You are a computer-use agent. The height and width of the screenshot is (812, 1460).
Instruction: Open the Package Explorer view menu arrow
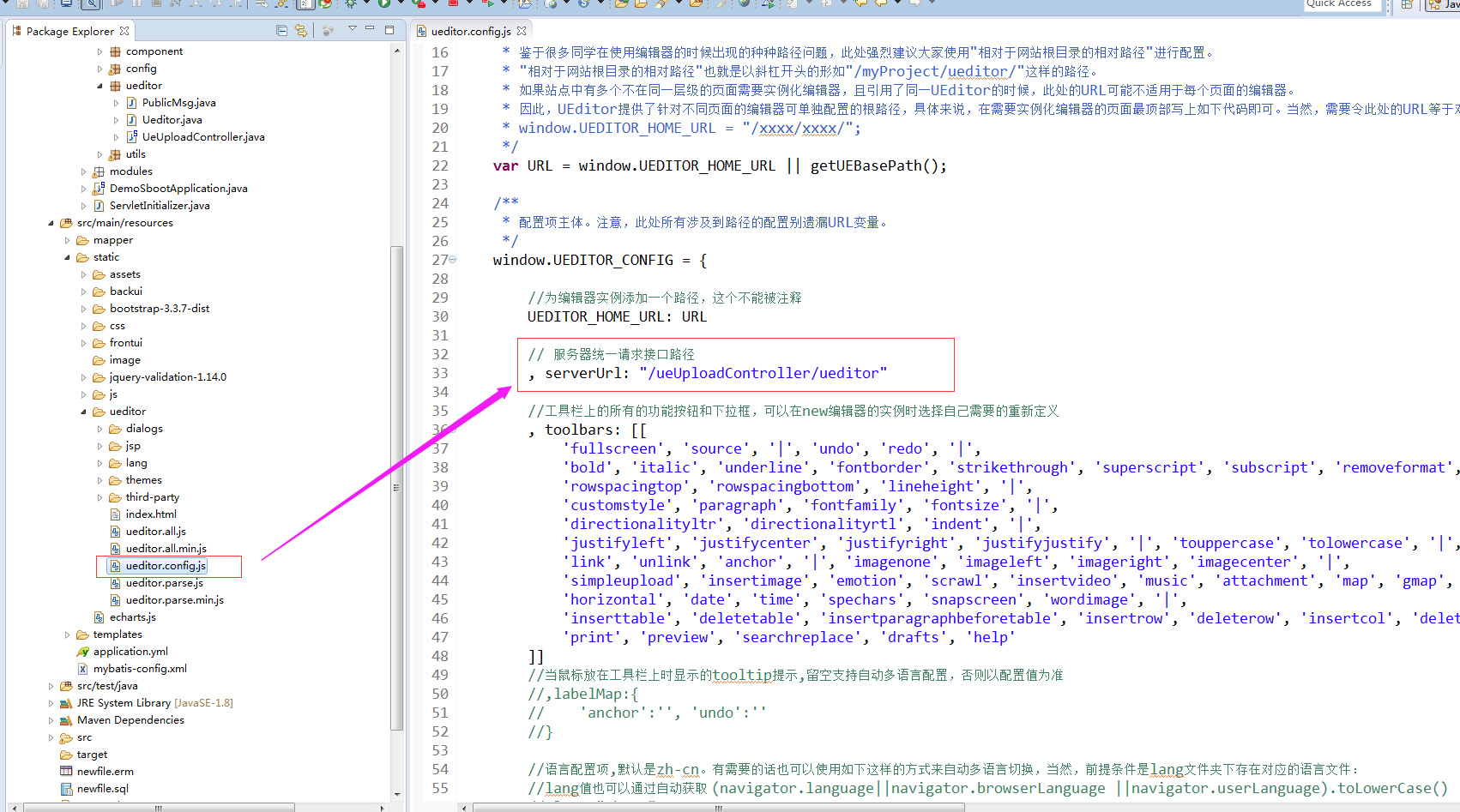click(x=352, y=29)
